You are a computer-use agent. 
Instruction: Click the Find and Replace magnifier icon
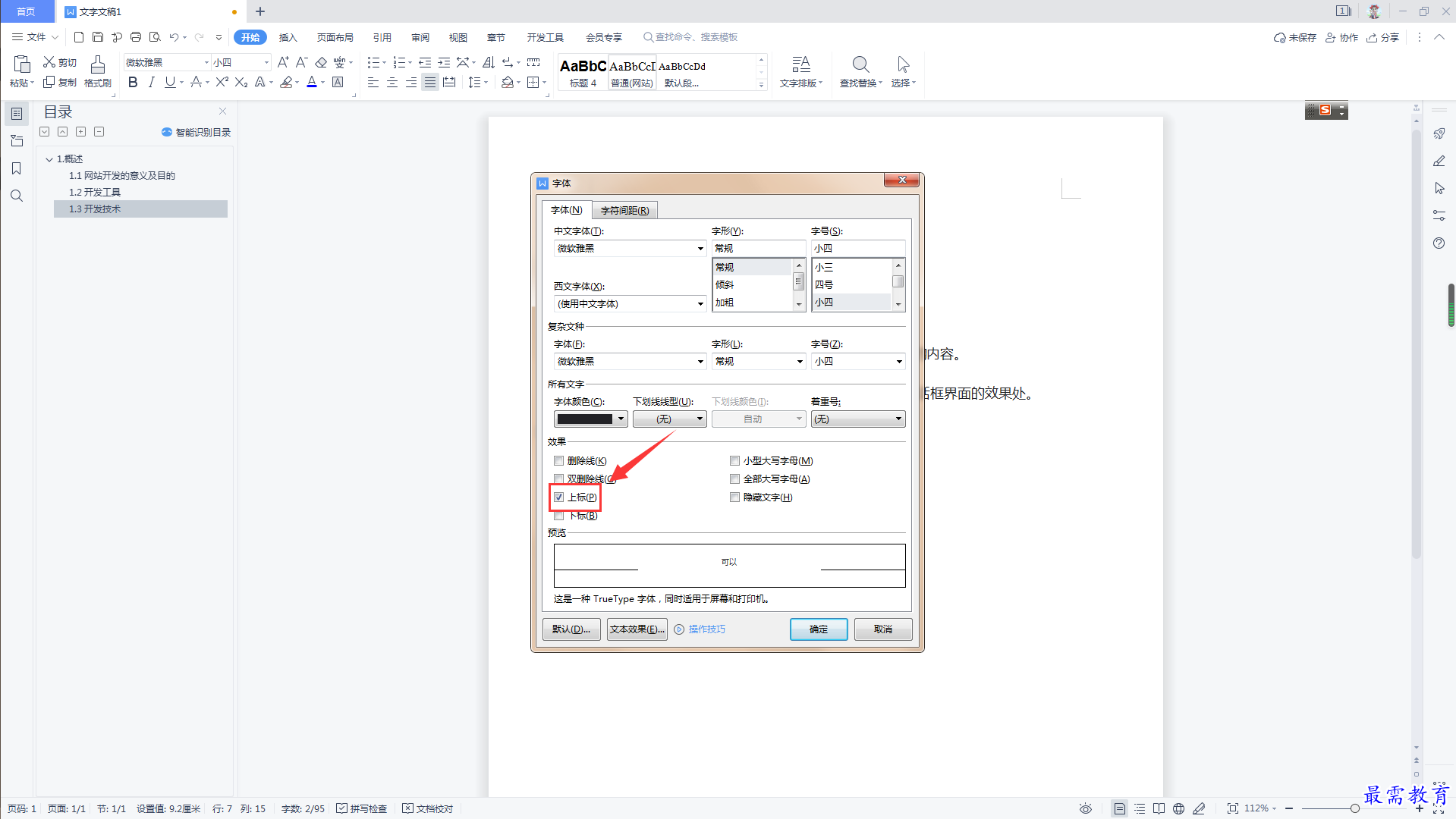tap(860, 64)
